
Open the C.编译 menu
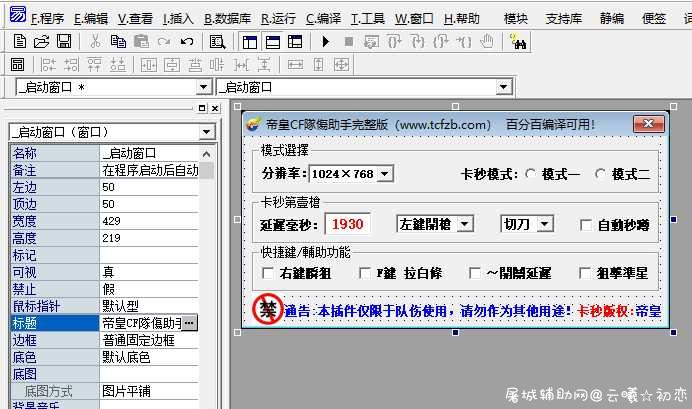click(x=323, y=19)
